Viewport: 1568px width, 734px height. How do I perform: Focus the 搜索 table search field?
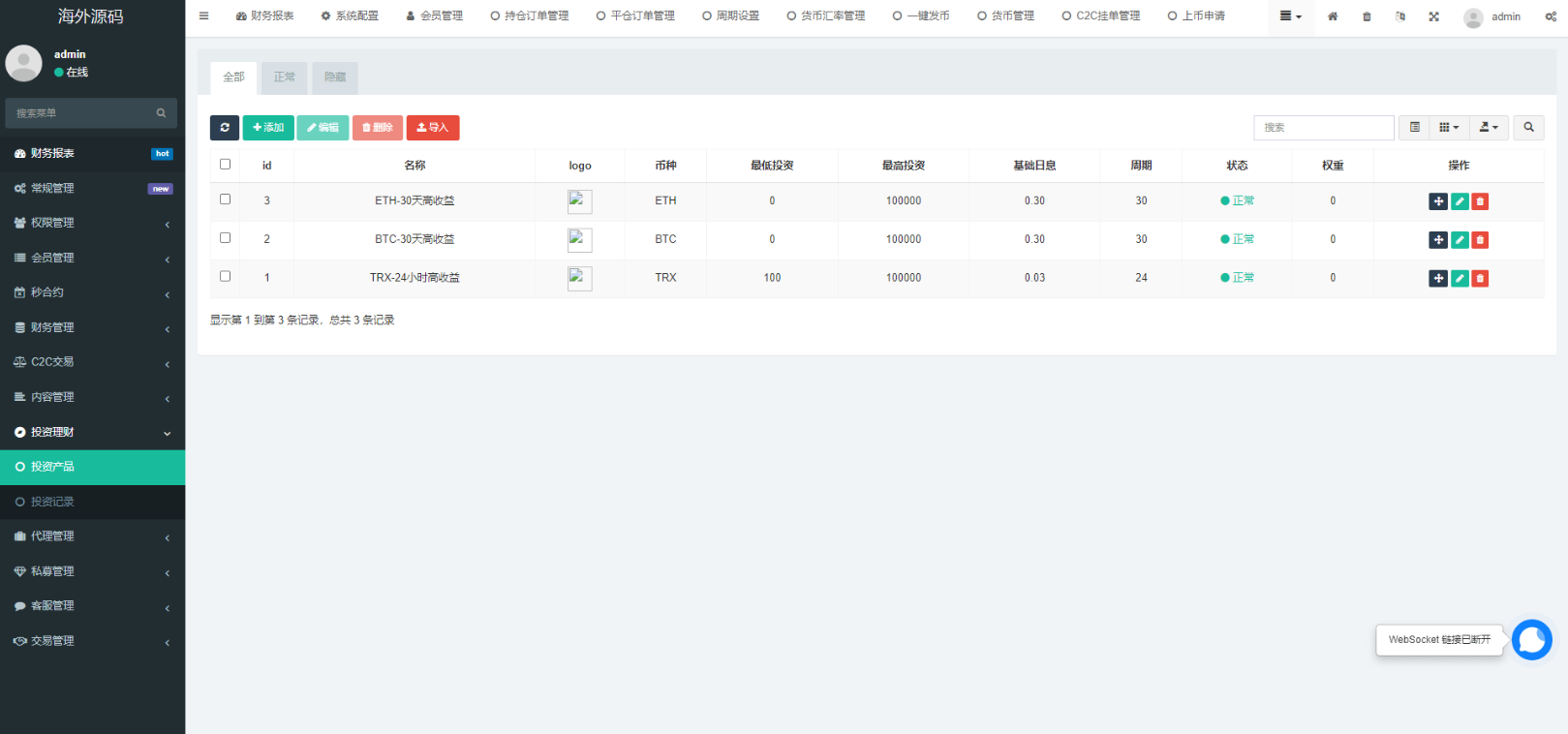coord(1323,128)
